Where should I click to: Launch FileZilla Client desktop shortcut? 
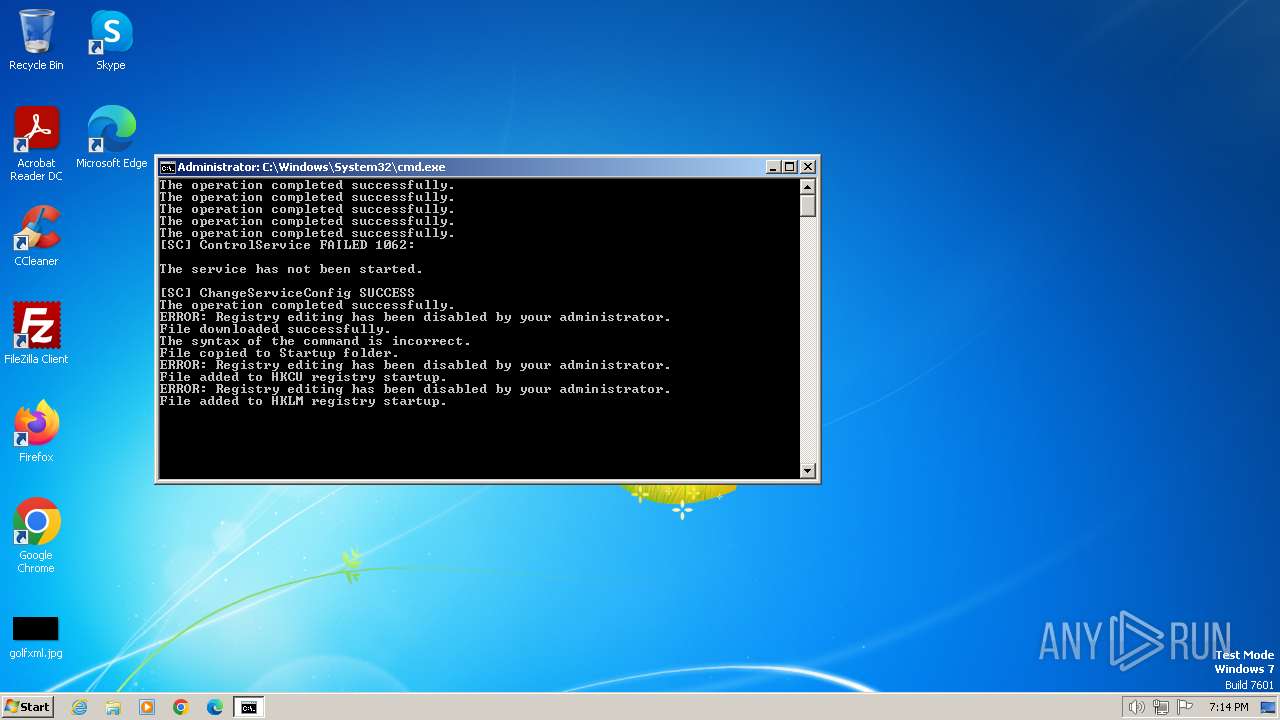pyautogui.click(x=36, y=334)
